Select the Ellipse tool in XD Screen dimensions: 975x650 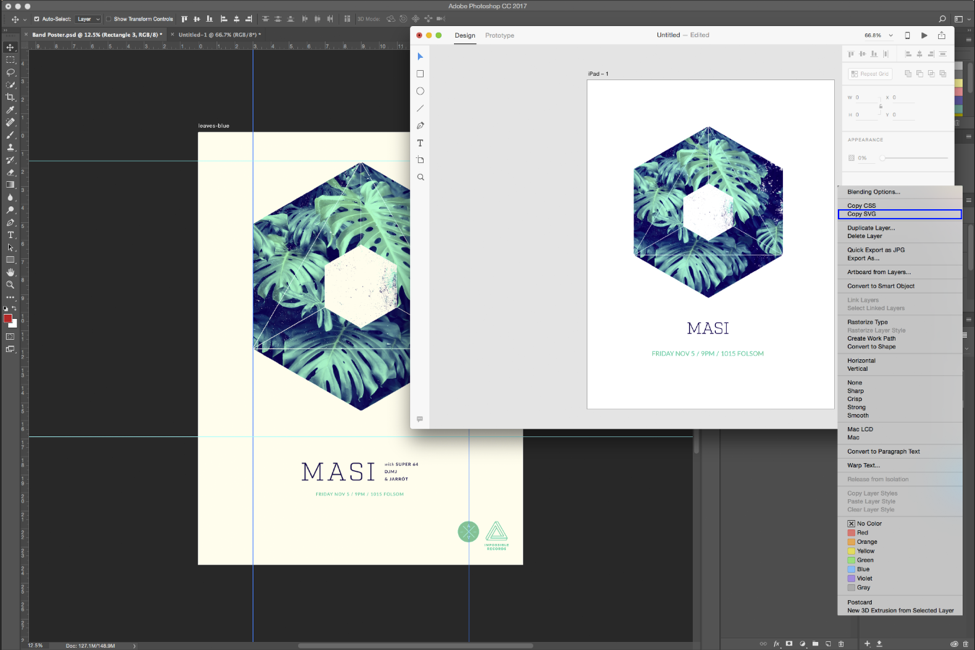click(420, 91)
